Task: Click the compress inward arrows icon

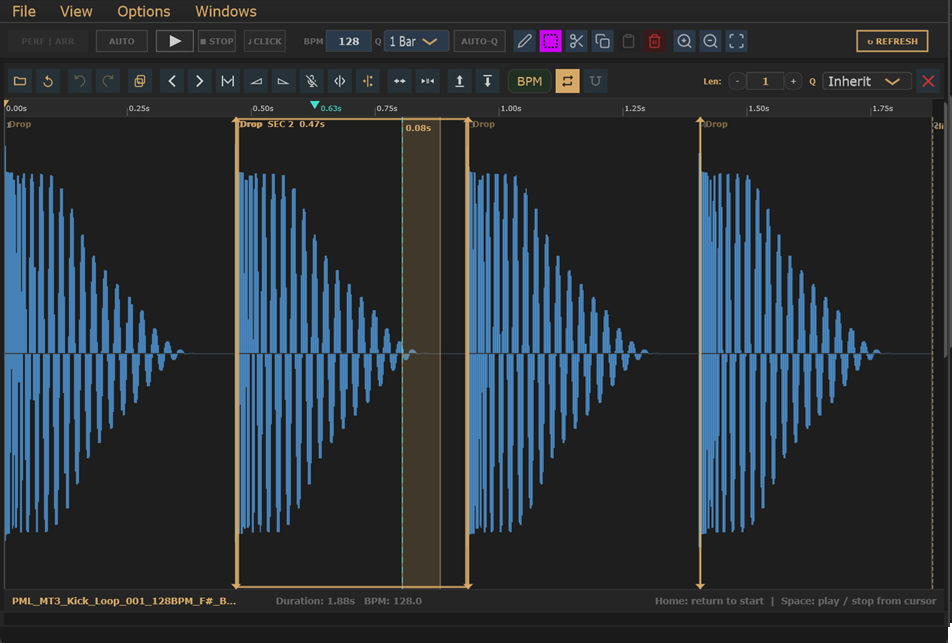Action: [427, 81]
